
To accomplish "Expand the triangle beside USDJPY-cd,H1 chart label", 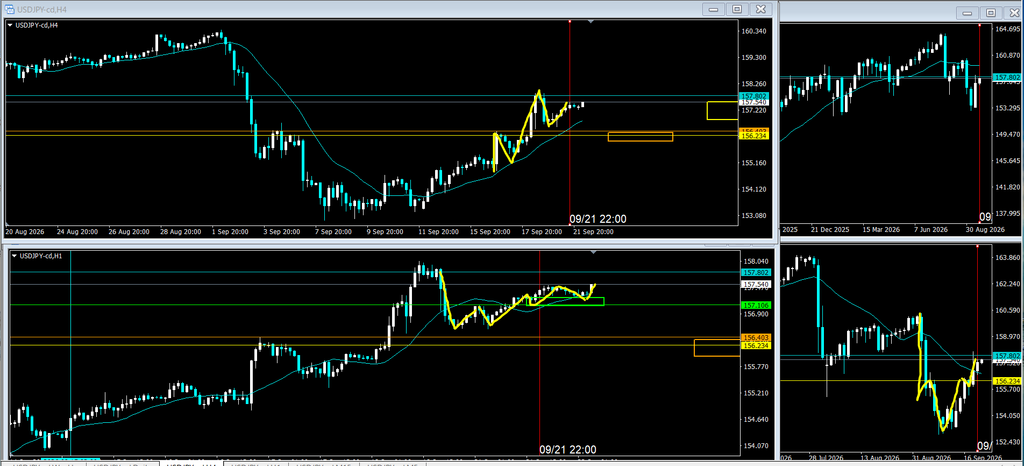I will (x=14, y=255).
